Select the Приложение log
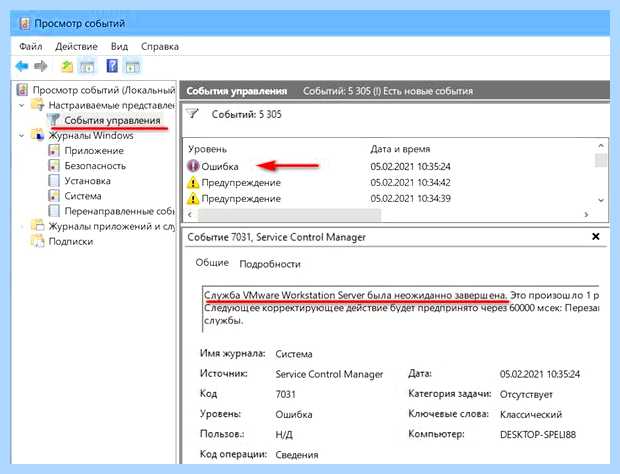Viewport: 620px width, 474px height. (x=94, y=151)
